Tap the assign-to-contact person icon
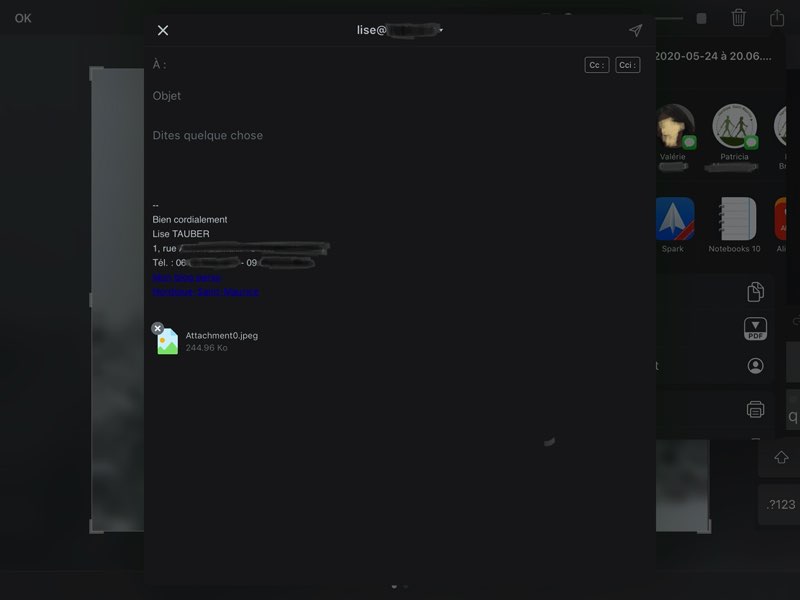The height and width of the screenshot is (600, 800). click(755, 366)
